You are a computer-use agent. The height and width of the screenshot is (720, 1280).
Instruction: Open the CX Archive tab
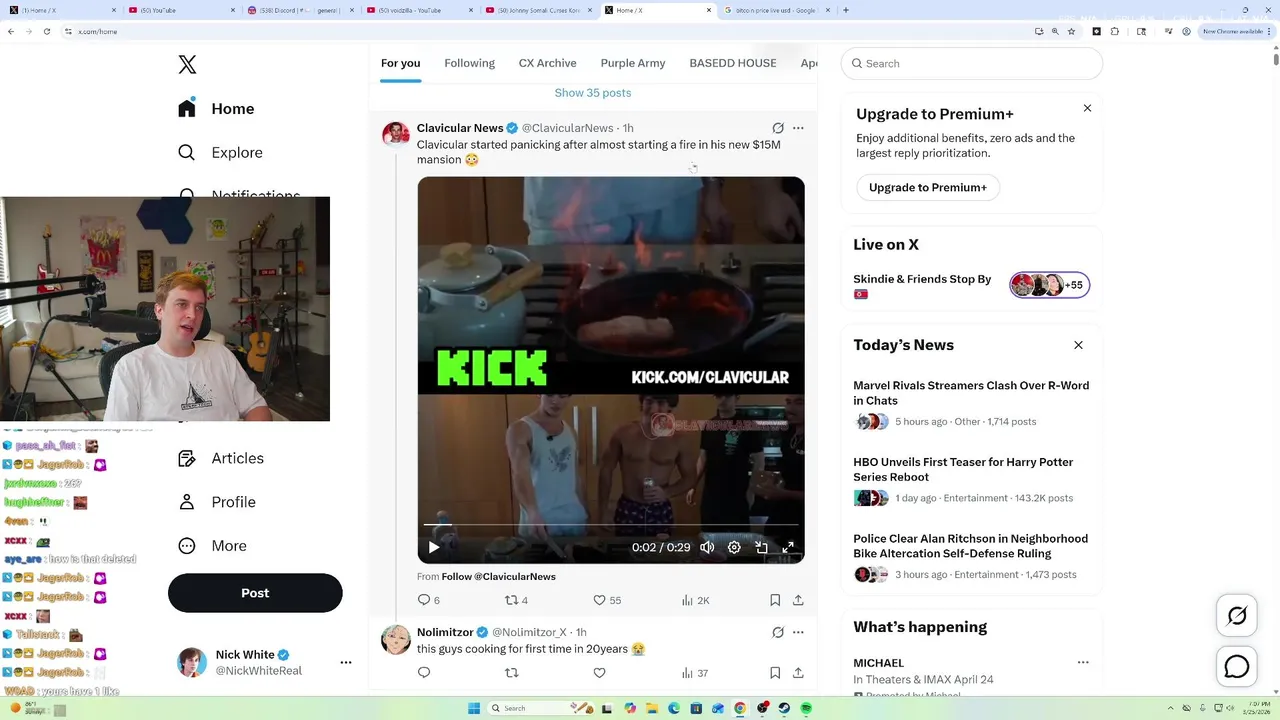[x=547, y=63]
